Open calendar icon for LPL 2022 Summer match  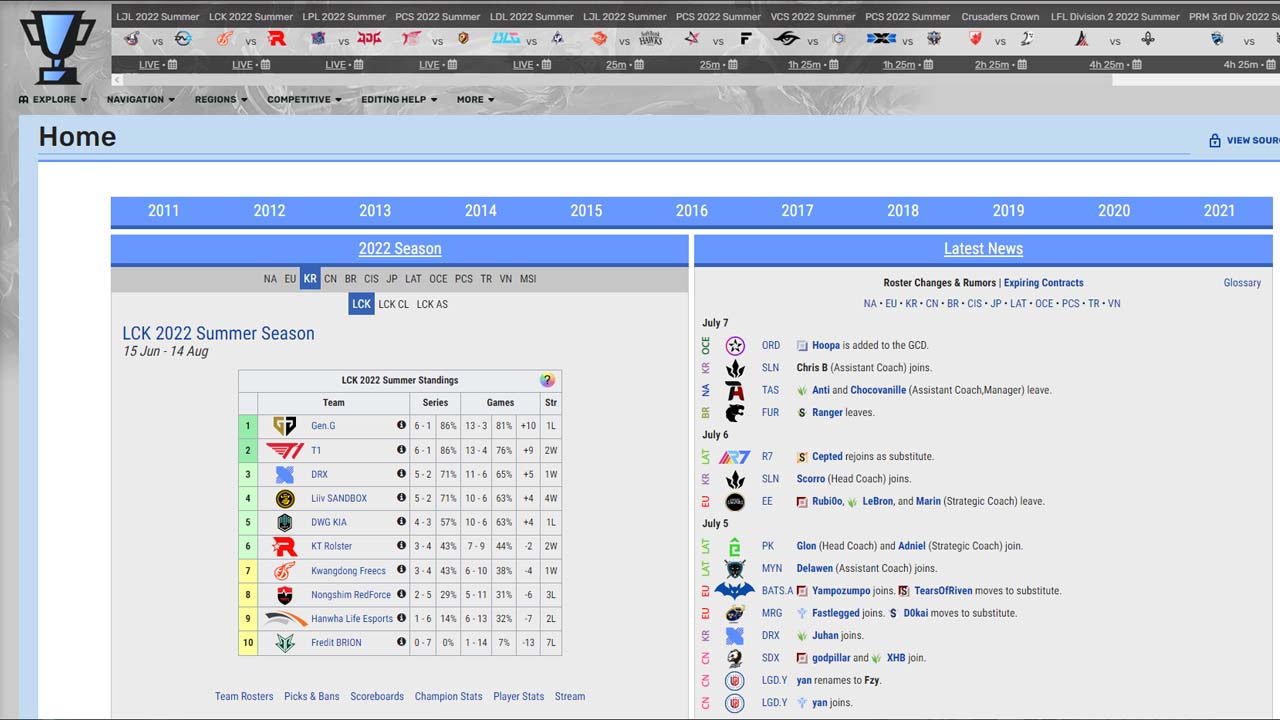pyautogui.click(x=359, y=65)
